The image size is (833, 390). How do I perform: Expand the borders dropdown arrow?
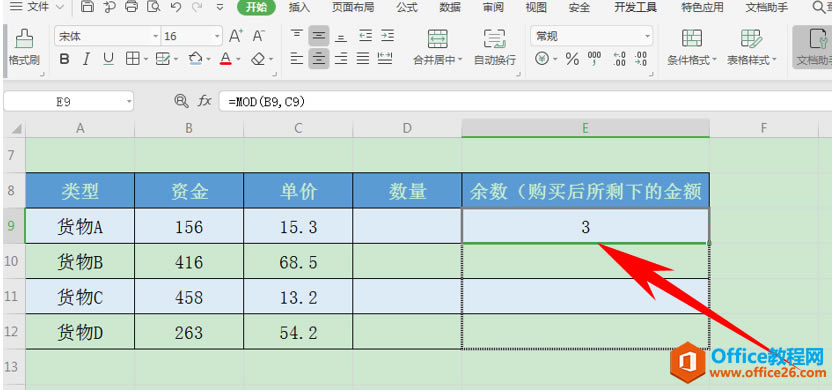146,60
